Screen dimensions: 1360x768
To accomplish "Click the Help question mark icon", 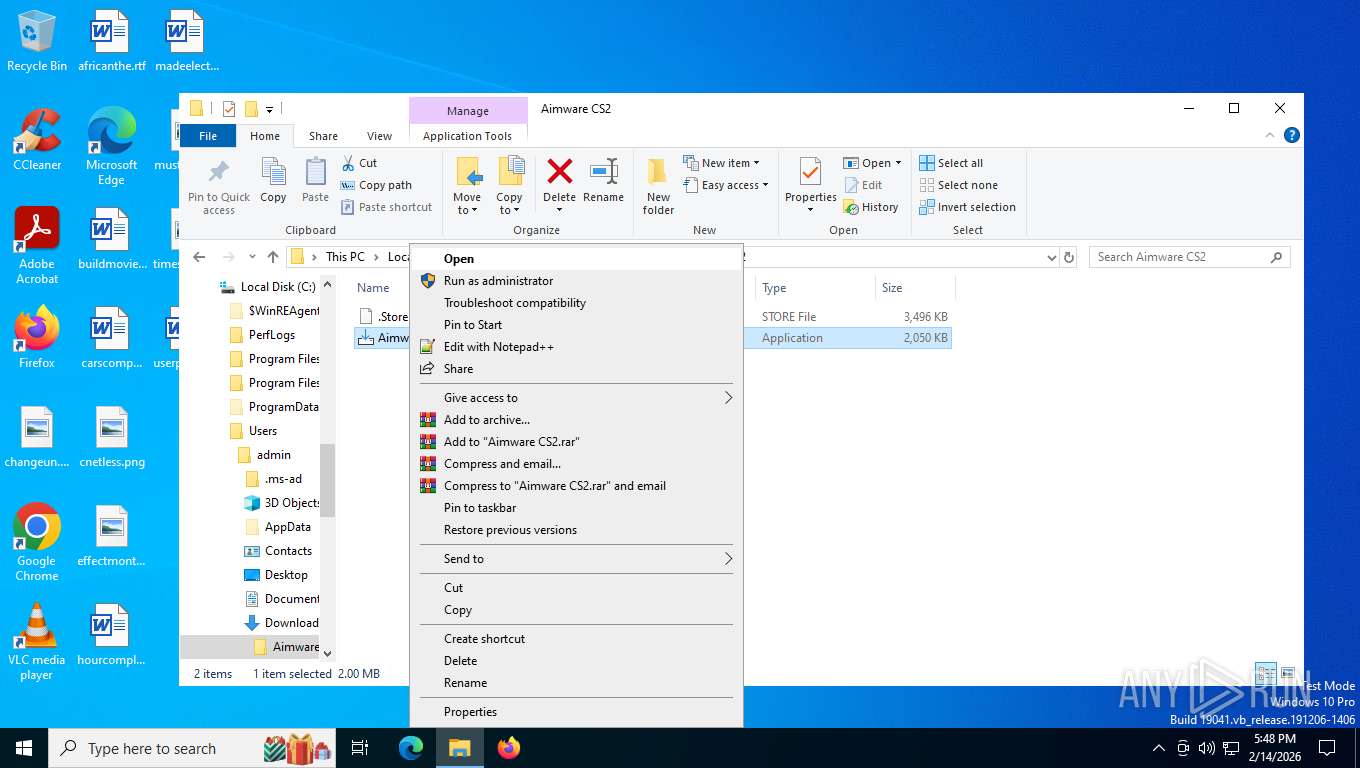I will pyautogui.click(x=1291, y=135).
